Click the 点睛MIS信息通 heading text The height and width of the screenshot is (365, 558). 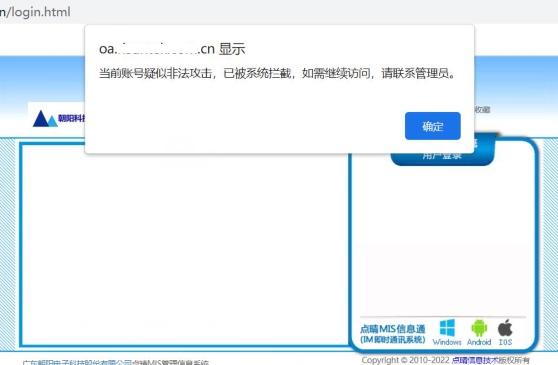point(393,329)
